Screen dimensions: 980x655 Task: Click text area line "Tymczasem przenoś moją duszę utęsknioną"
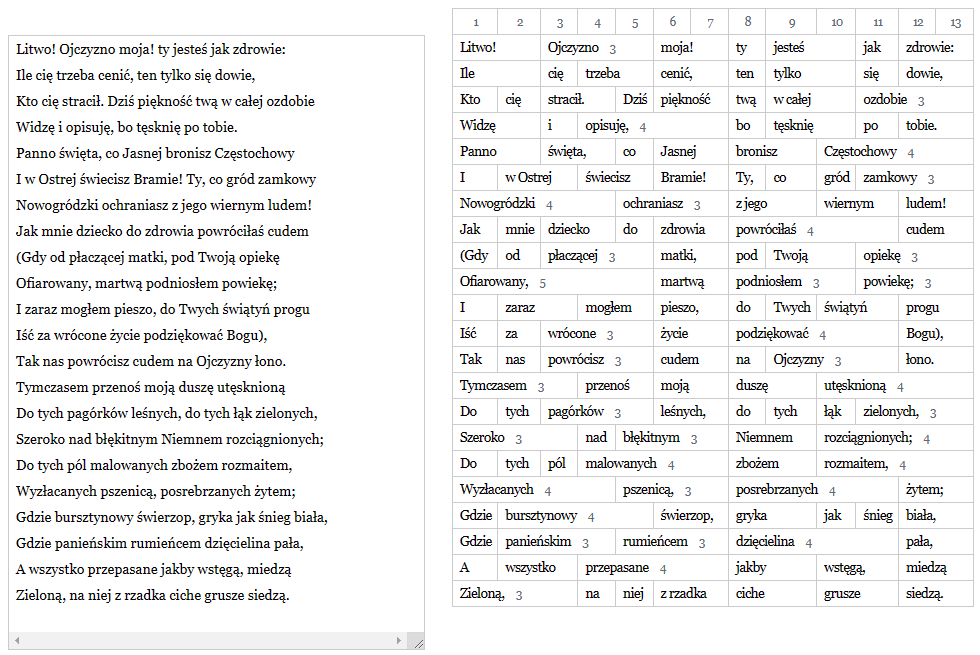click(x=151, y=387)
